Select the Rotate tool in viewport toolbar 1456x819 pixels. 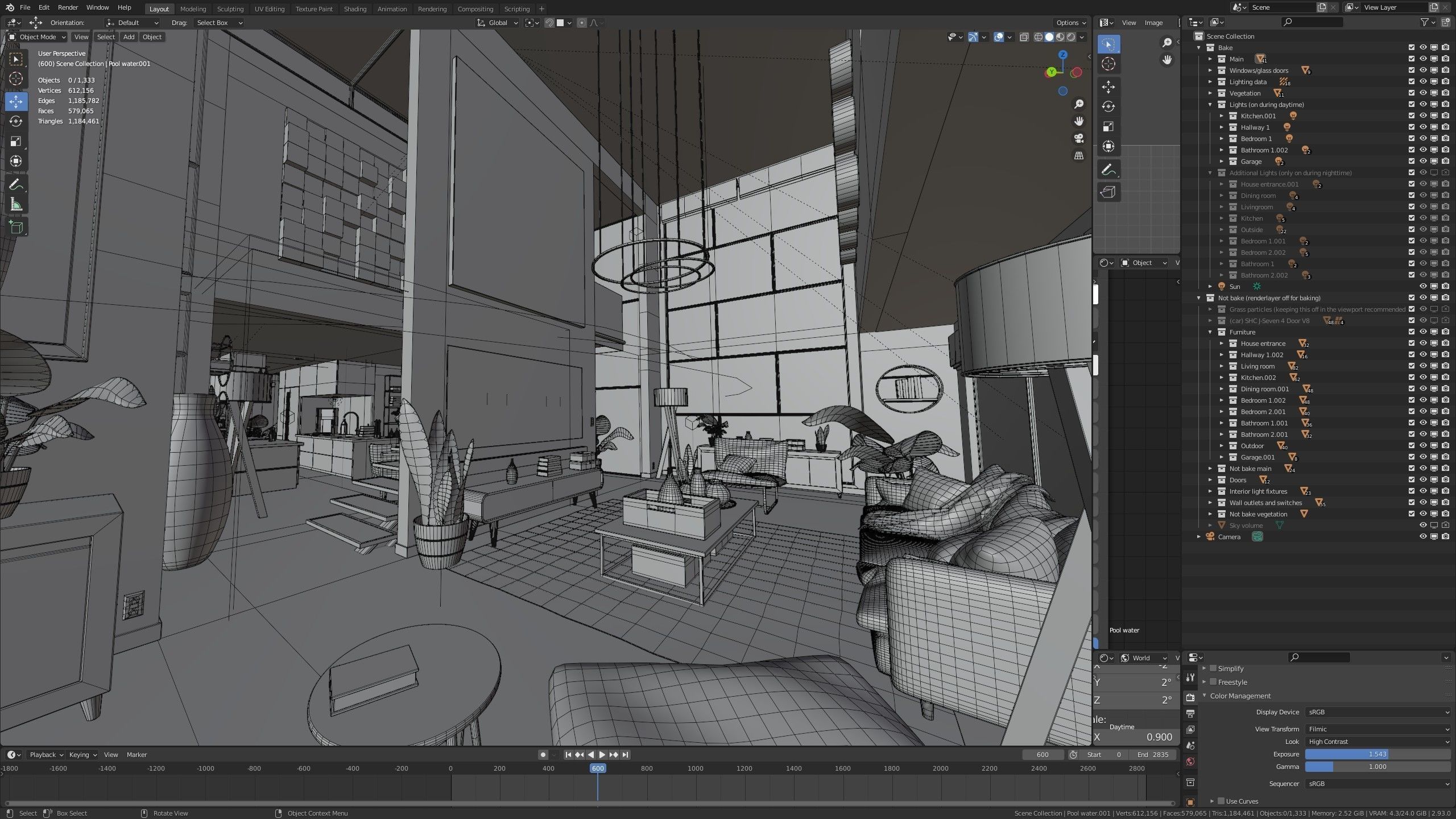(16, 122)
